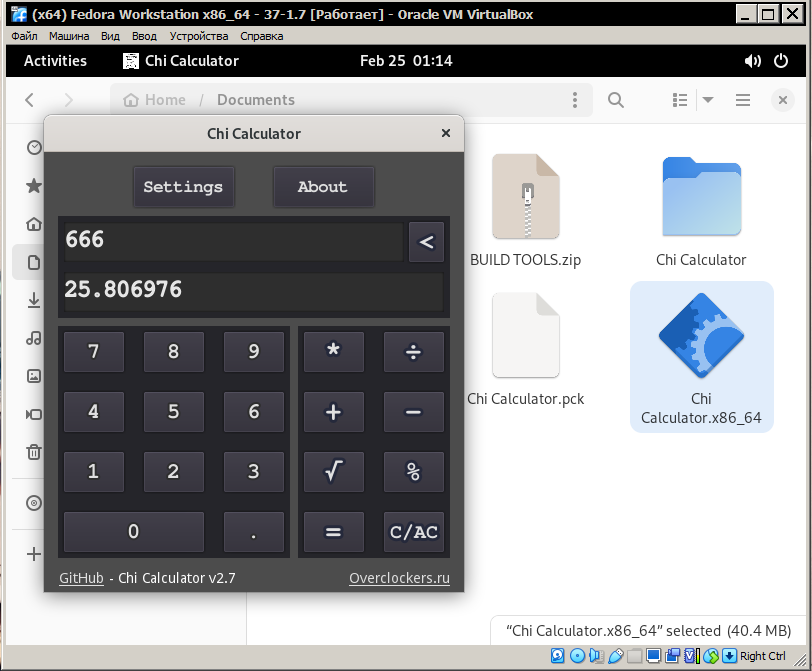Click the 666 input display field
The width and height of the screenshot is (812, 671).
(x=233, y=241)
